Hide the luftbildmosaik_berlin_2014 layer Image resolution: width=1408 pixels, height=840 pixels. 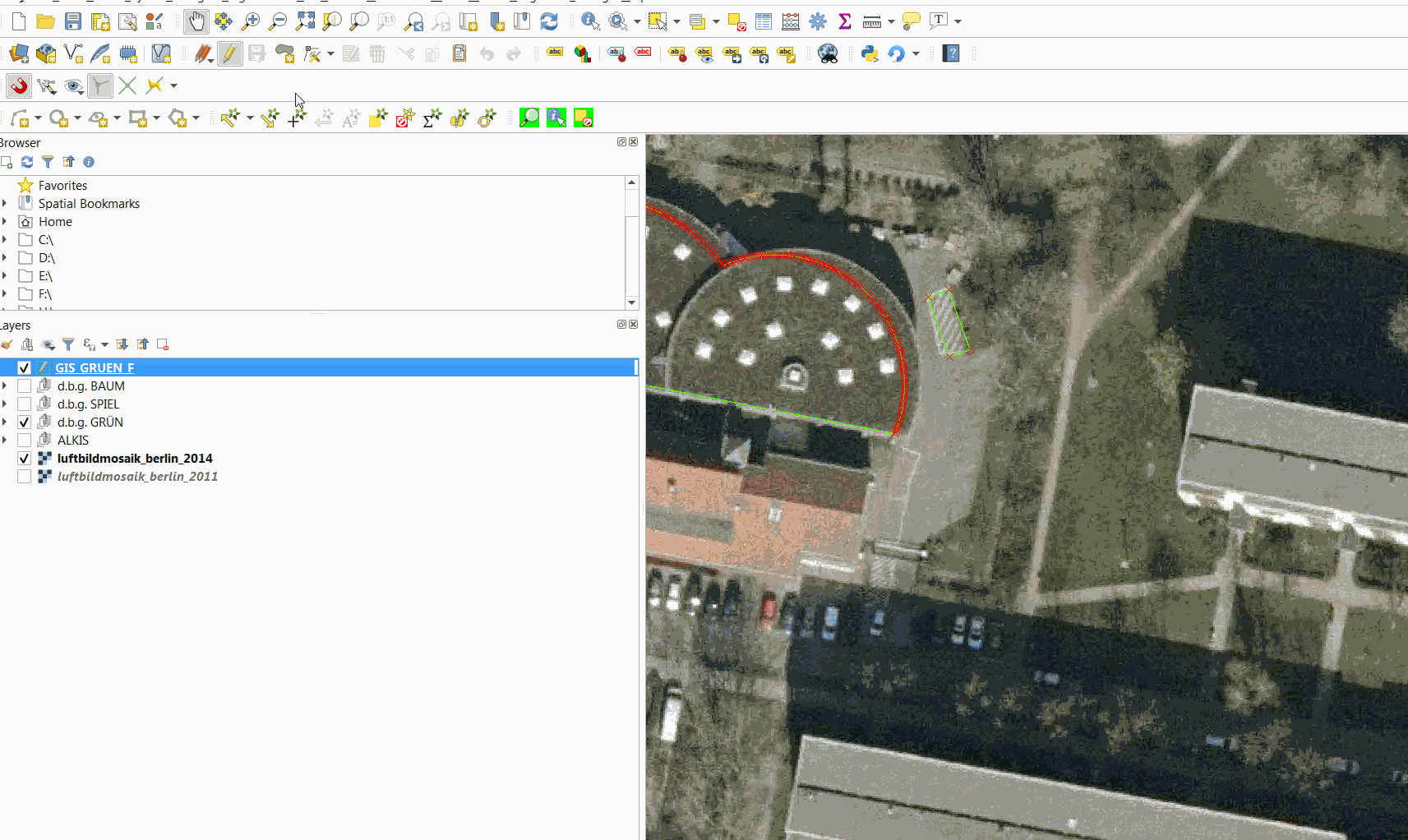(24, 458)
